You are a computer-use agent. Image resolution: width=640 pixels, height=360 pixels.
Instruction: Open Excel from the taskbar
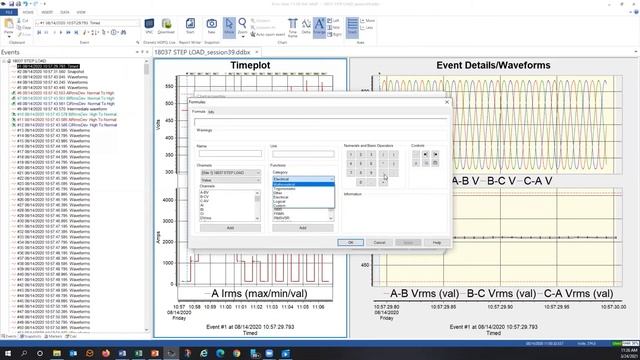tap(138, 353)
